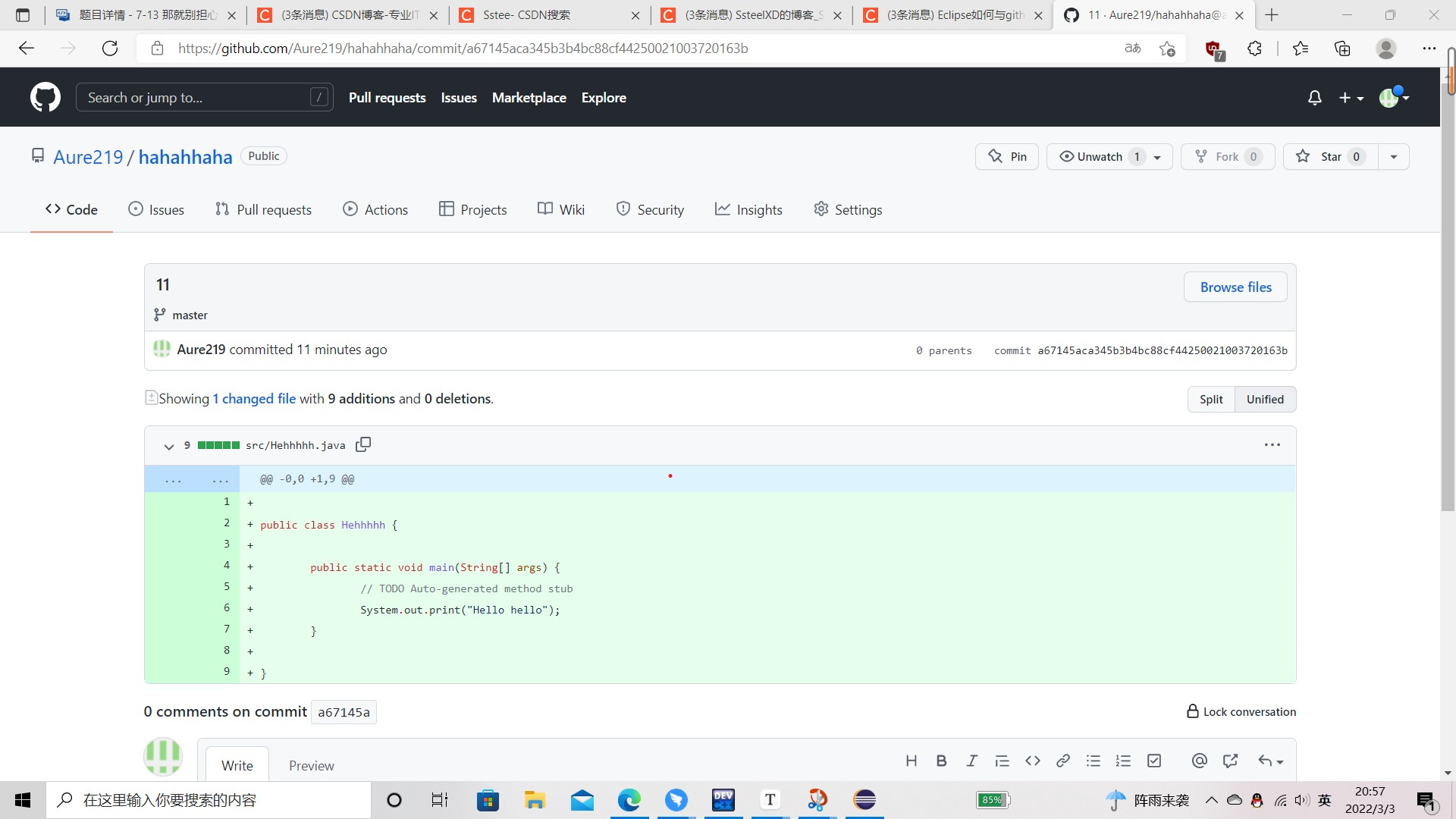Screen dimensions: 1456x819
Task: Open Marketplace in the top navigation
Action: pyautogui.click(x=529, y=97)
